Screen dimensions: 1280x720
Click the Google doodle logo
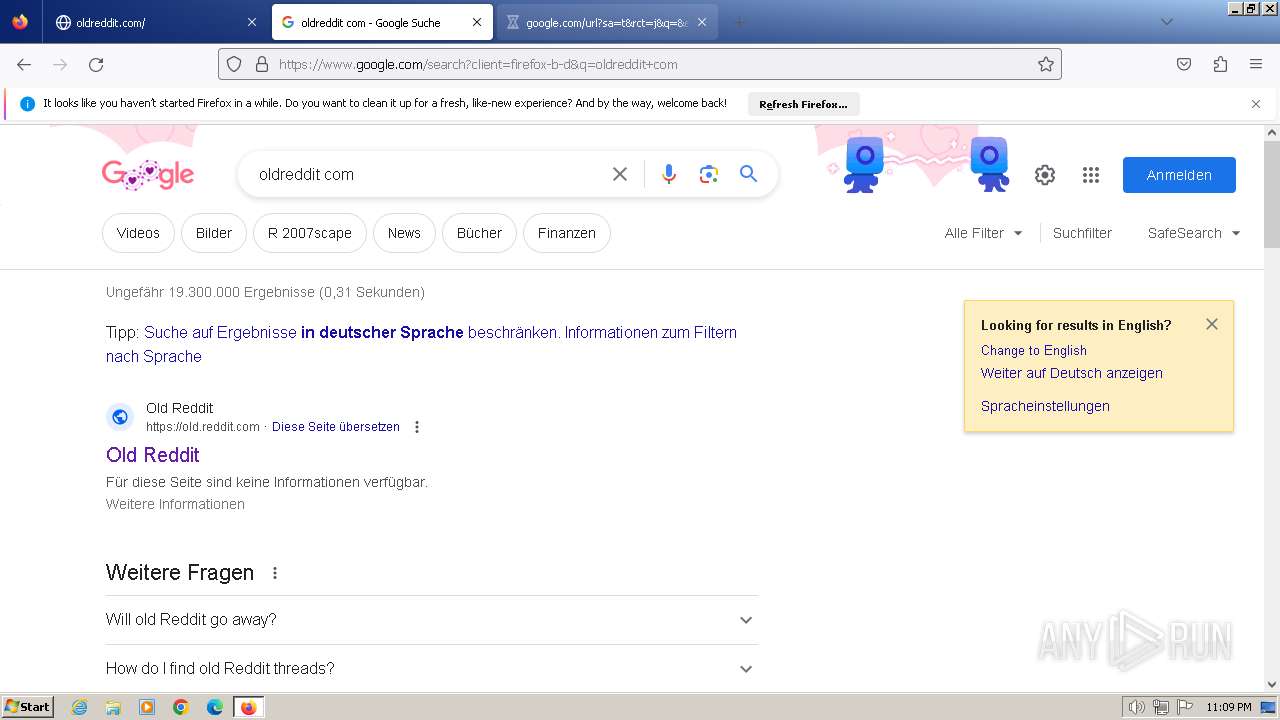[148, 174]
